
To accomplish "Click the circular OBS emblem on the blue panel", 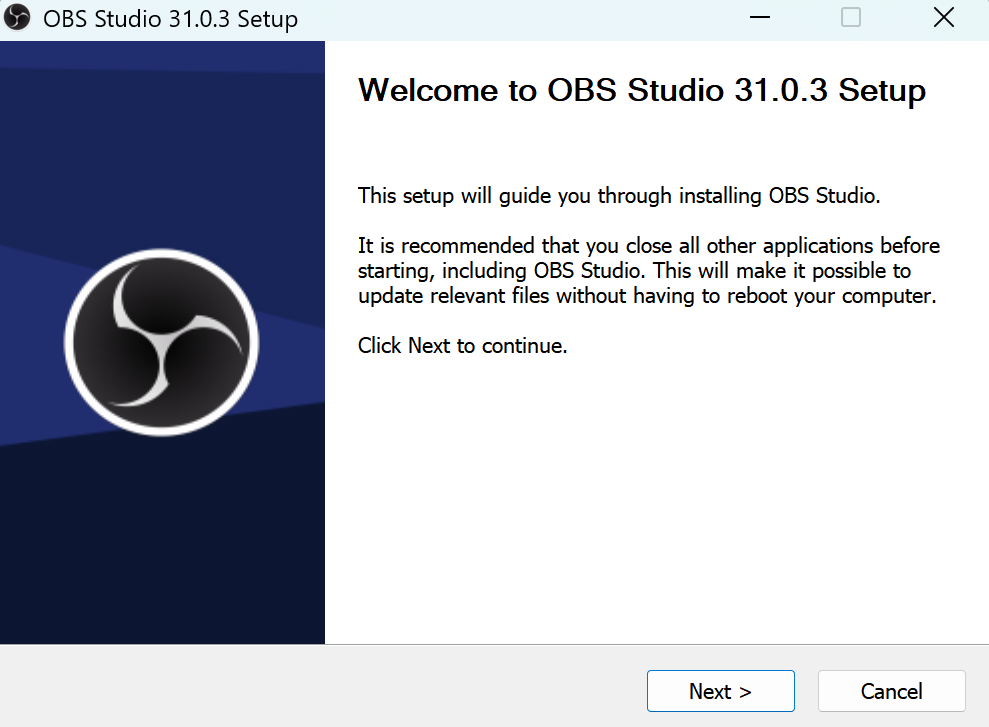I will (x=161, y=341).
